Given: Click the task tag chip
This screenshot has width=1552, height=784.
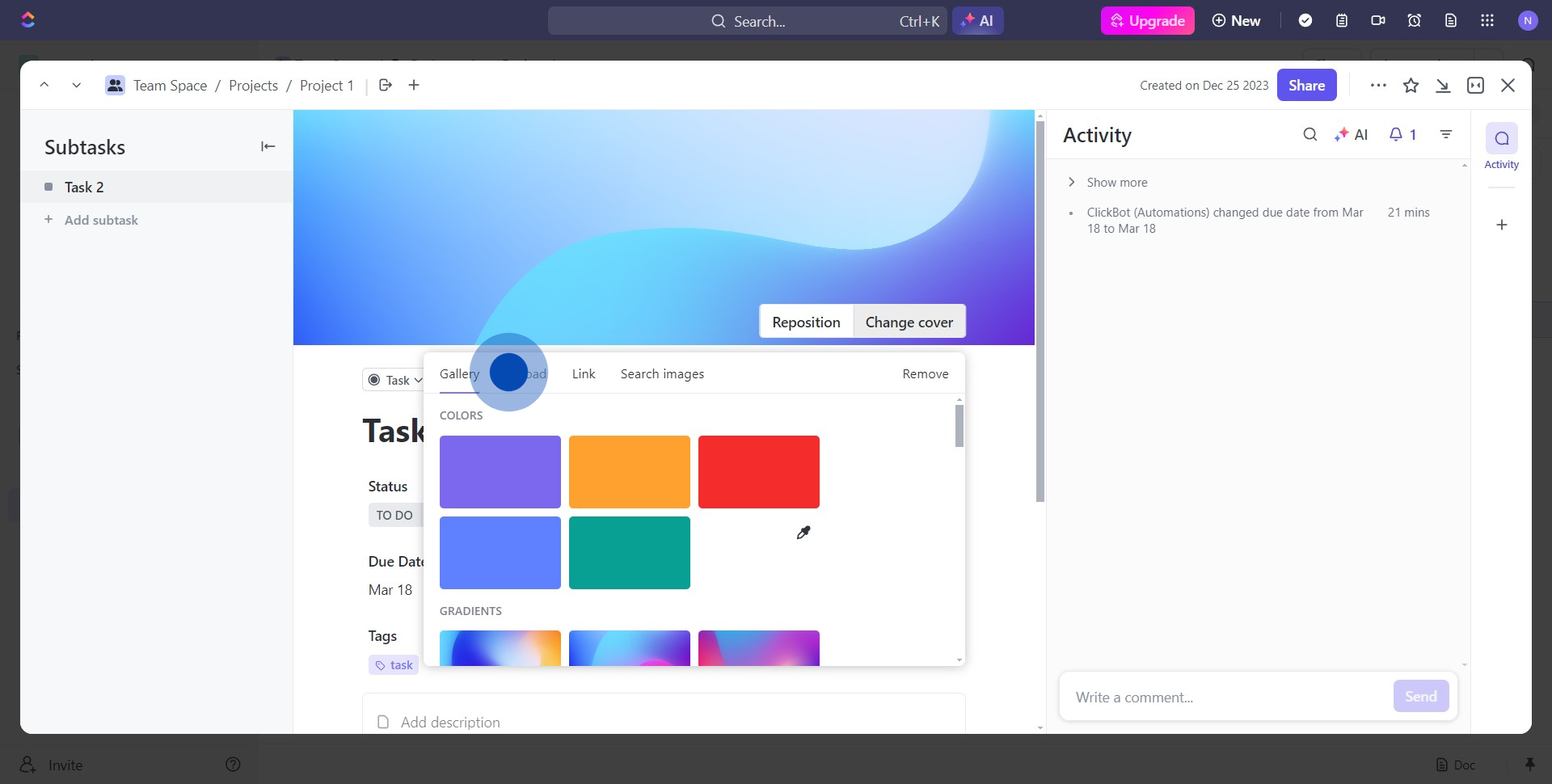Looking at the screenshot, I should coord(394,665).
